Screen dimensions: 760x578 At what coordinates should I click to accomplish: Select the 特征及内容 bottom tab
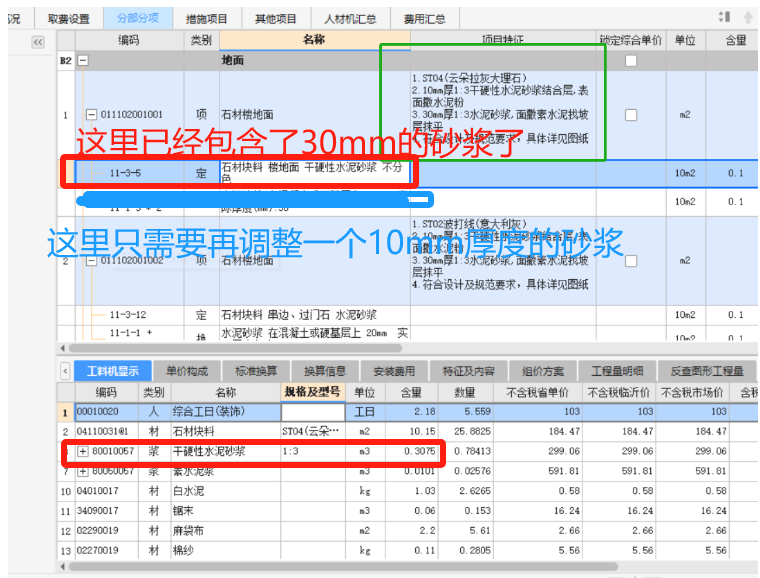(469, 371)
